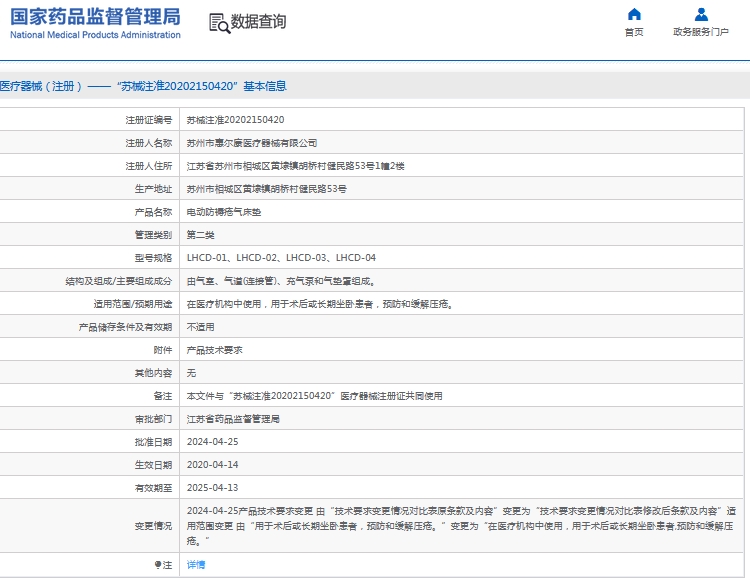Select other content value 无

tap(191, 373)
